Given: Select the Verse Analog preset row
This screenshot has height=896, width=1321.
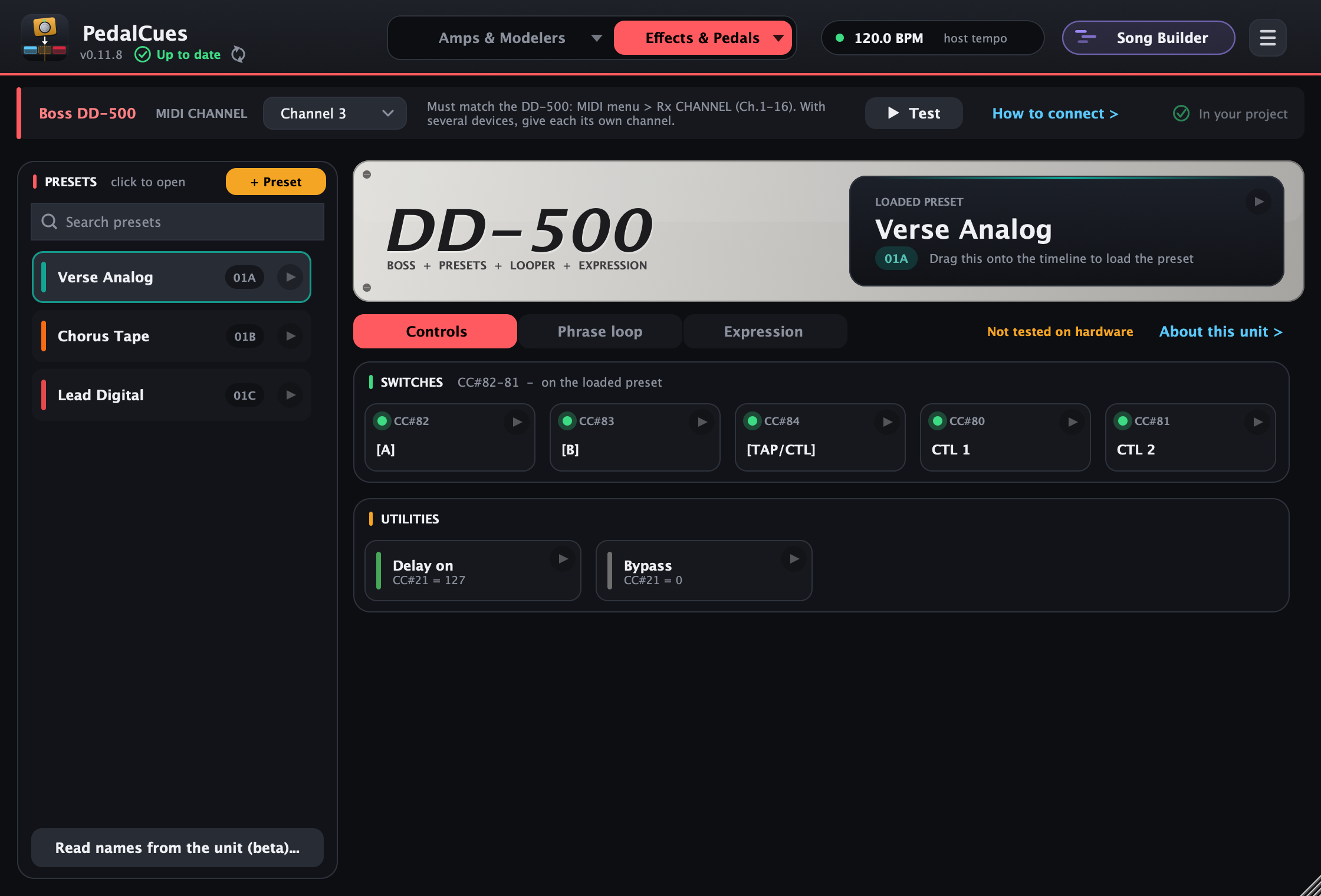Looking at the screenshot, I should pos(171,277).
